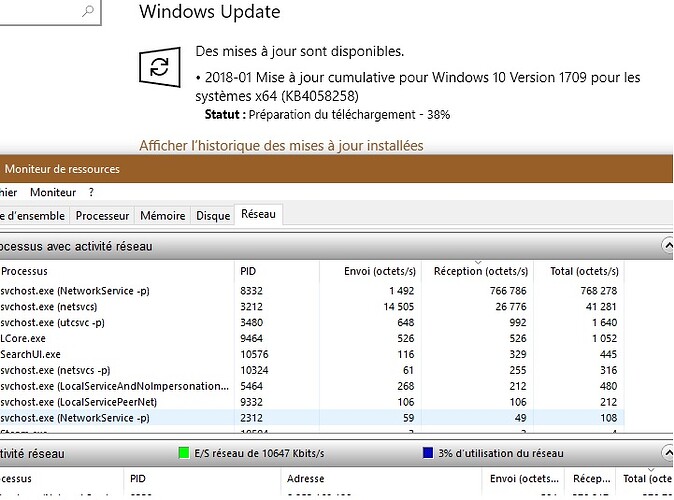674x500 pixels.
Task: Open the ? help menu
Action: point(91,192)
